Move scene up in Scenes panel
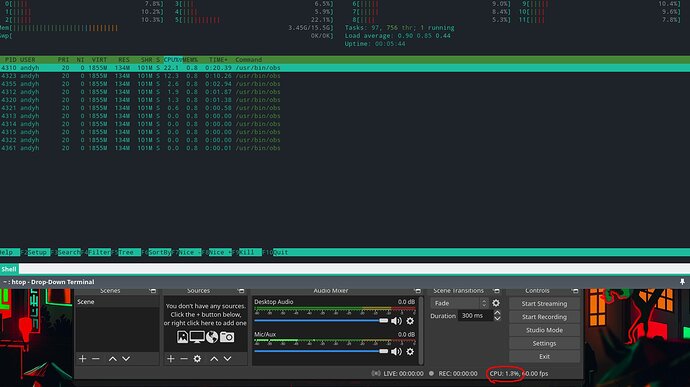 (x=113, y=359)
